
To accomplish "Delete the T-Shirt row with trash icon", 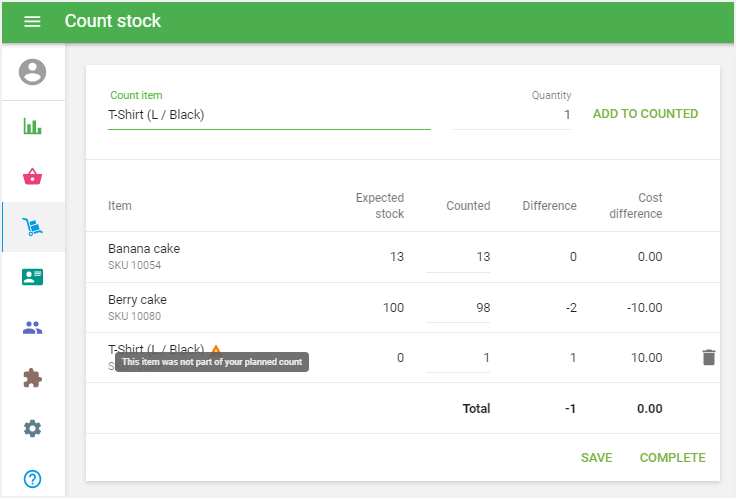I will (708, 357).
